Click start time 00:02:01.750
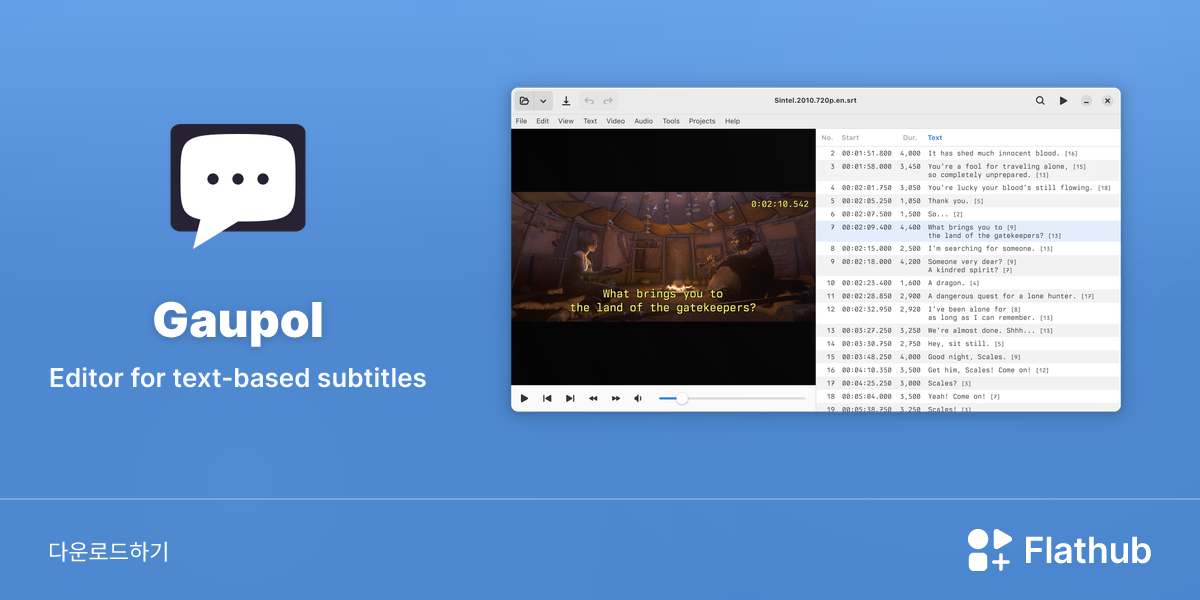The width and height of the screenshot is (1200, 600). 866,188
